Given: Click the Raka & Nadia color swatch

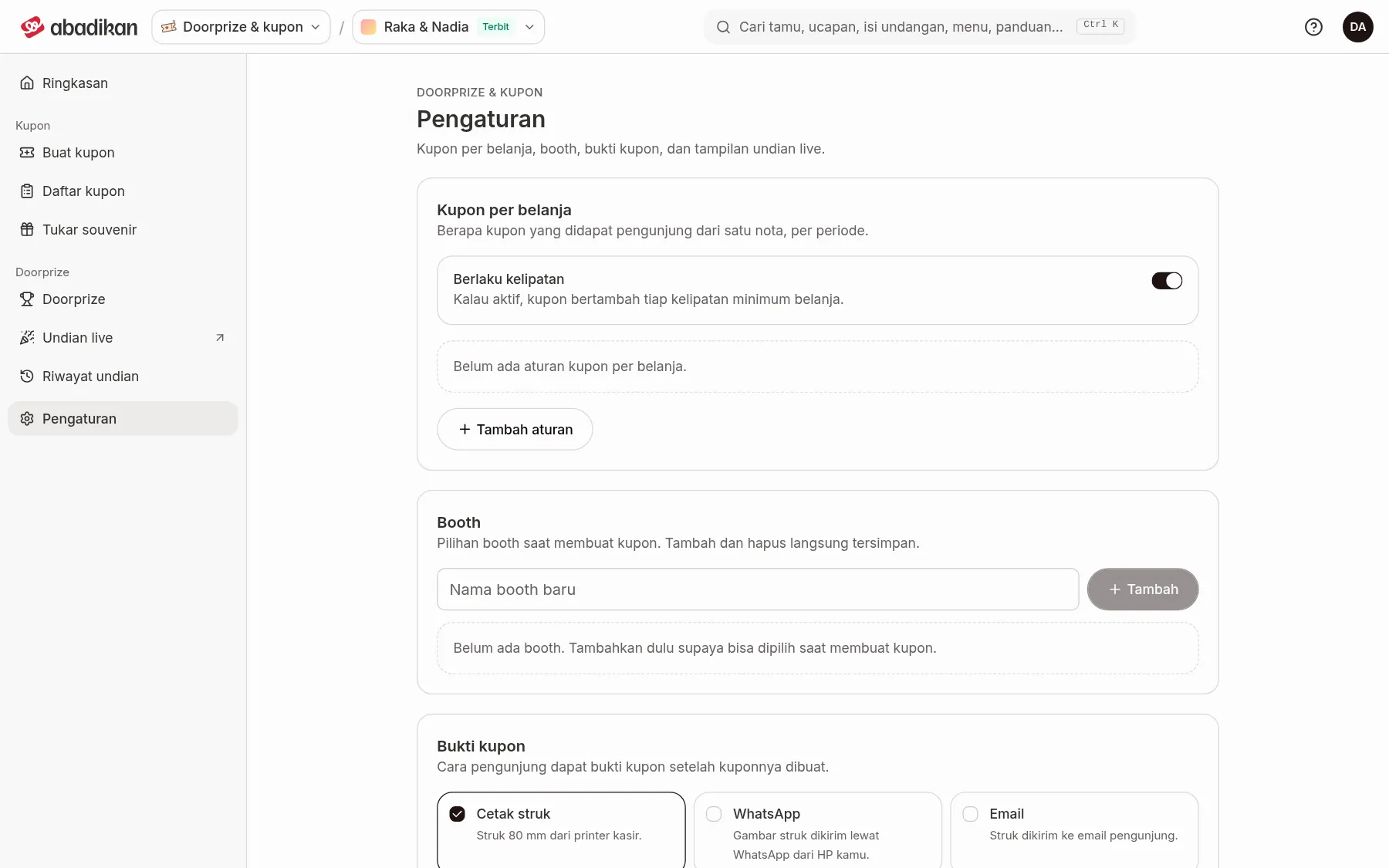Looking at the screenshot, I should coord(369,27).
